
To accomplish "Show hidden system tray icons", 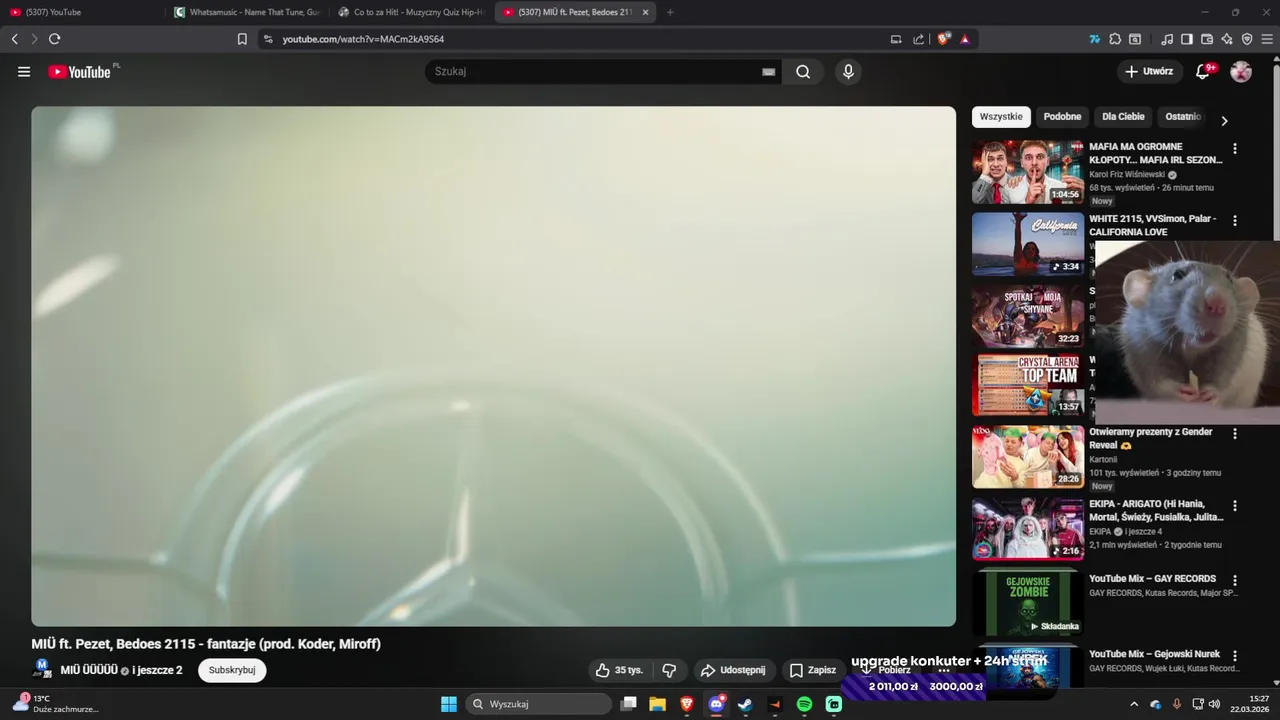I will 1134,704.
